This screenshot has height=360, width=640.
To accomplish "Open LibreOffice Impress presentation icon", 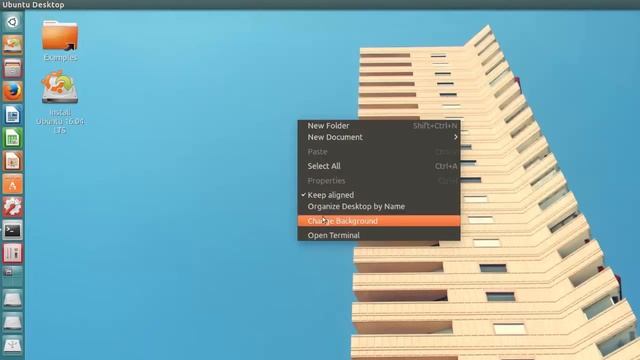I will click(12, 161).
